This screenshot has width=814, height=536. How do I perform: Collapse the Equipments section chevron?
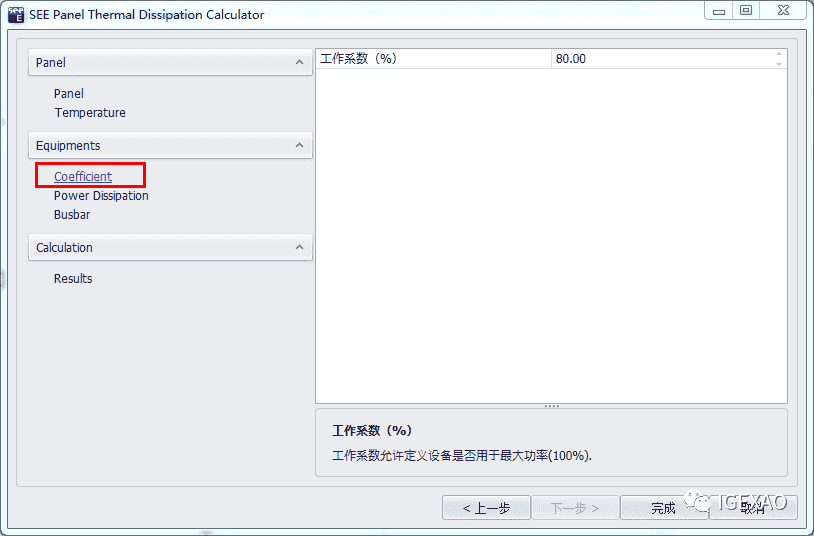tap(300, 145)
